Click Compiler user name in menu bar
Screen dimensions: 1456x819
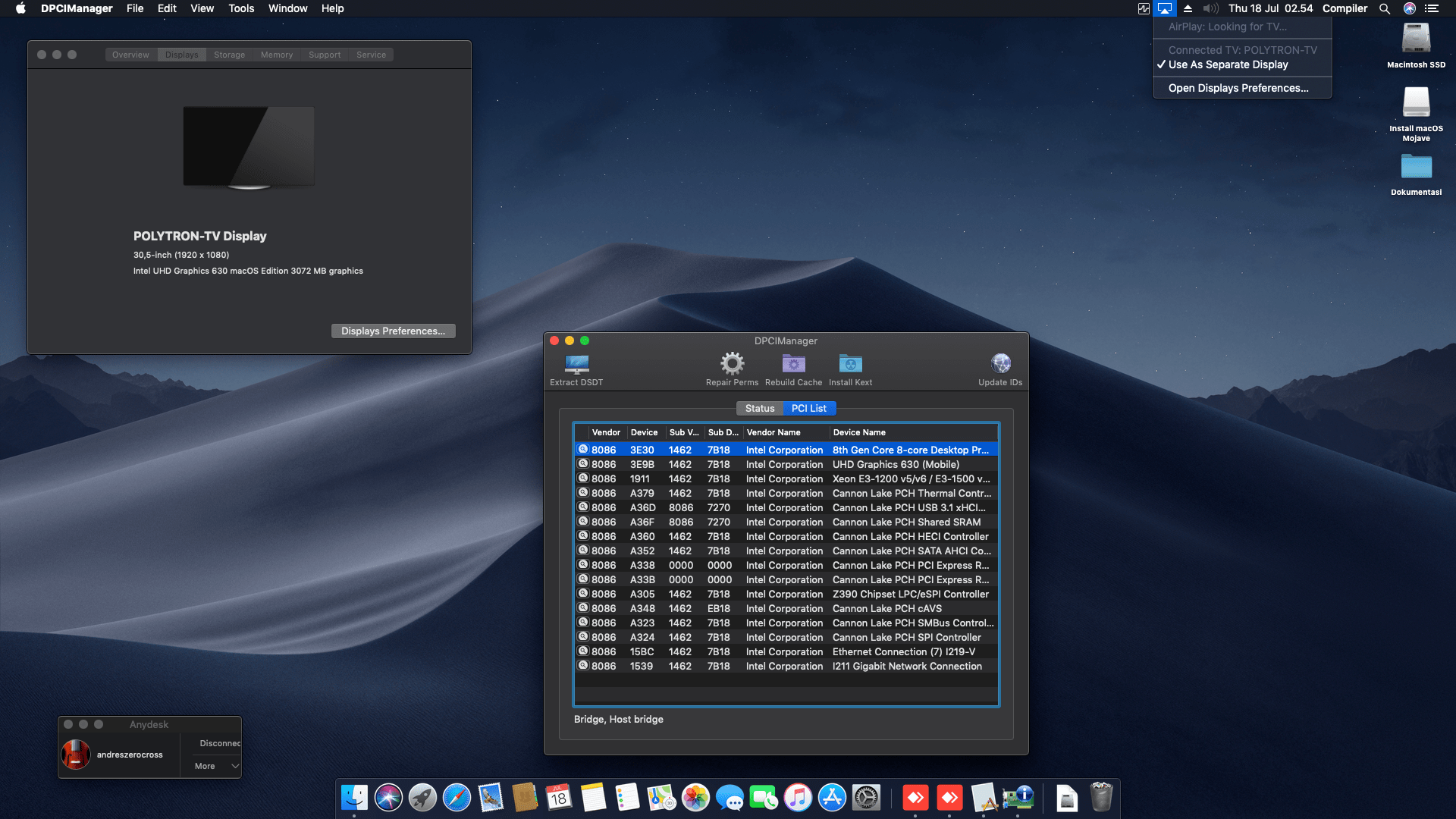[x=1345, y=8]
